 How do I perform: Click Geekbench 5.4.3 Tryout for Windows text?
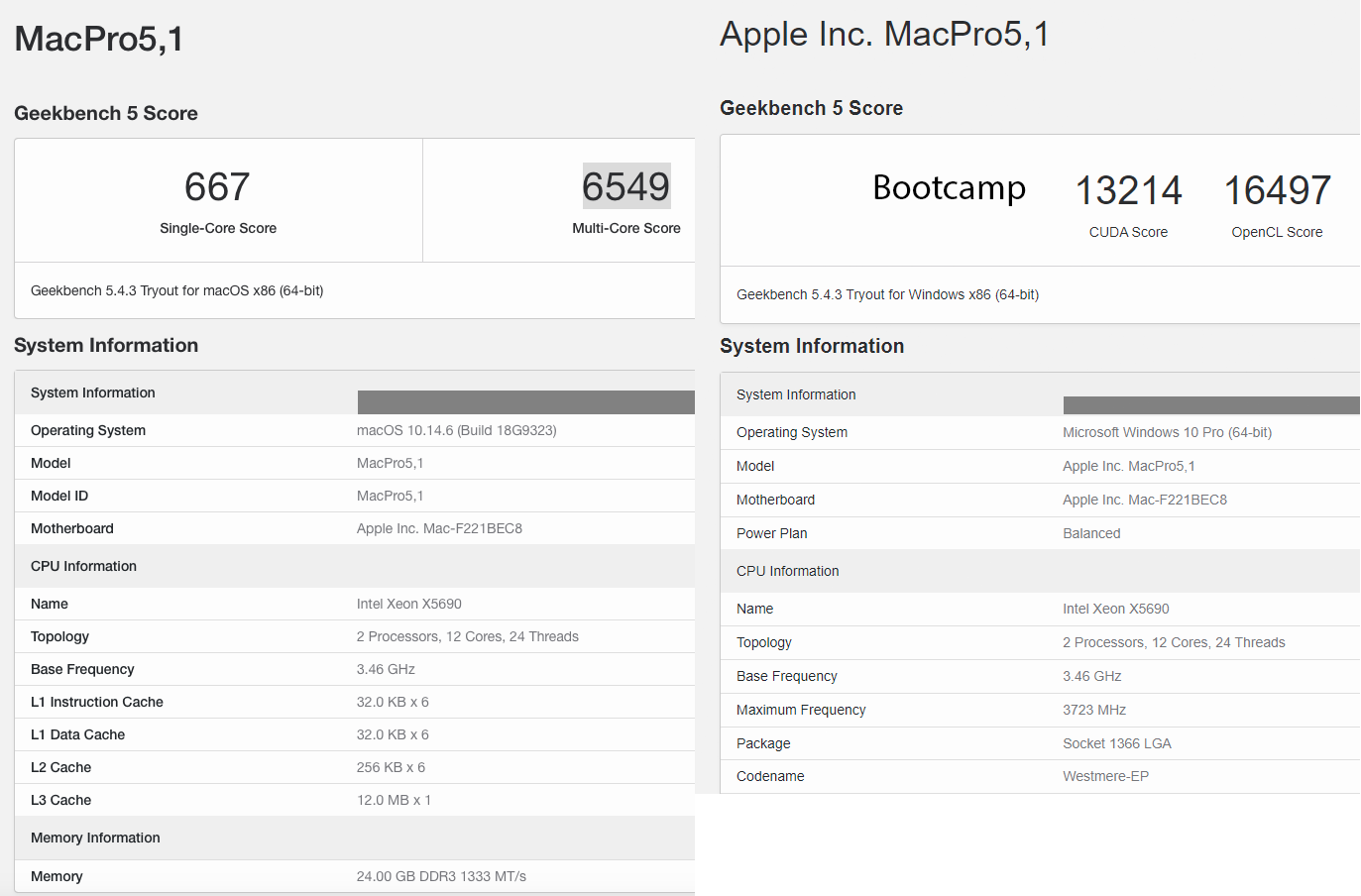coord(888,294)
